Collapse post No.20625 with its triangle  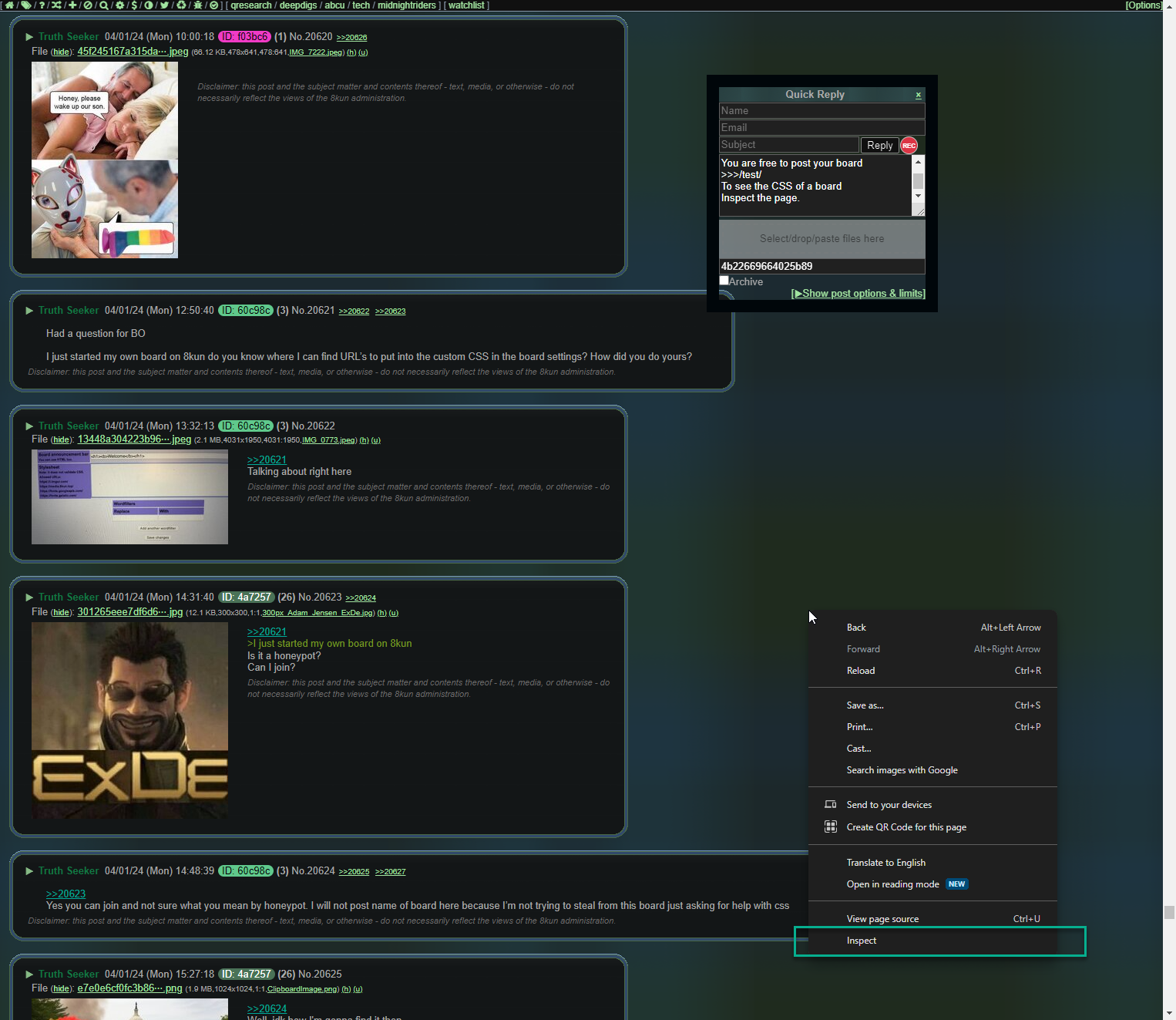coord(29,975)
